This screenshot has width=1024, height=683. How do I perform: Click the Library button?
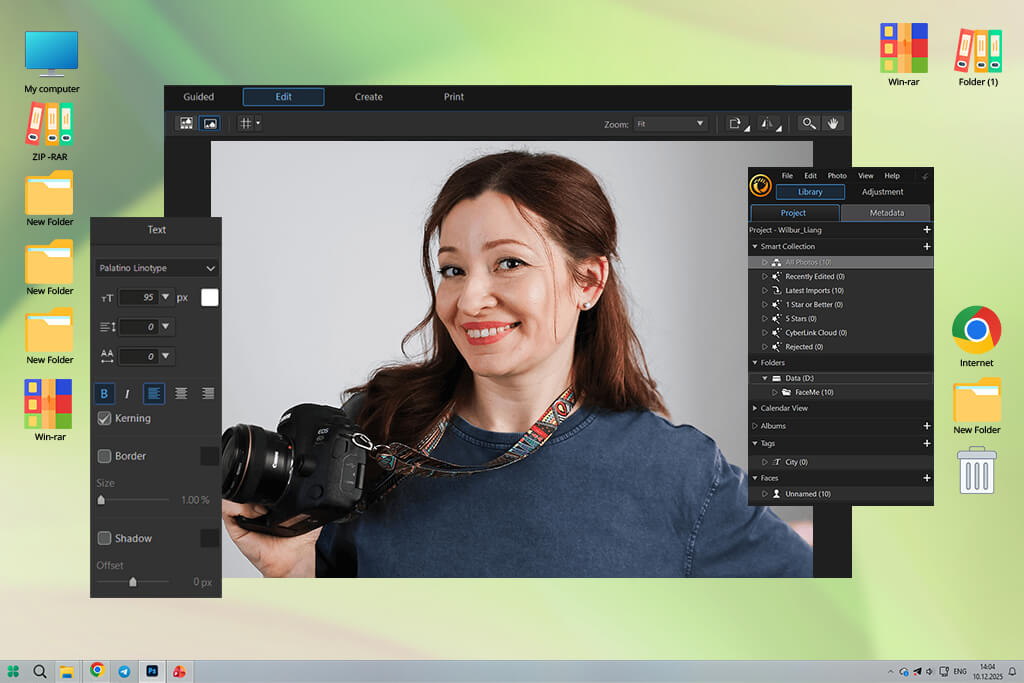(x=810, y=192)
